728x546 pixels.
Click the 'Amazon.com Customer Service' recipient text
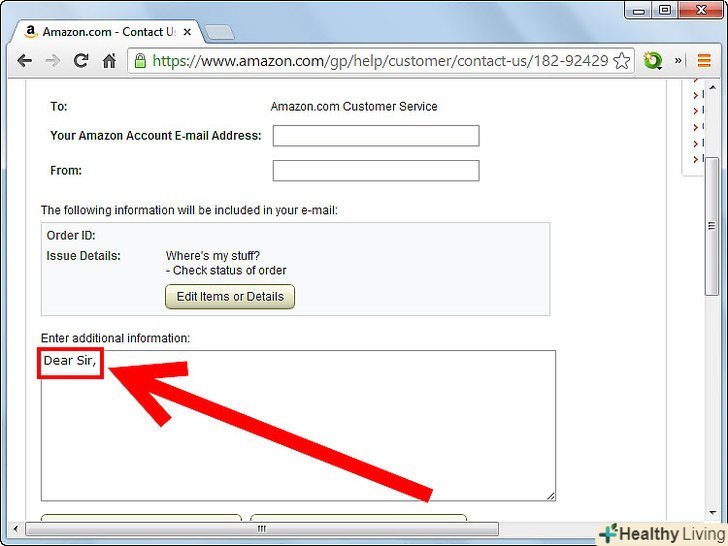354,106
